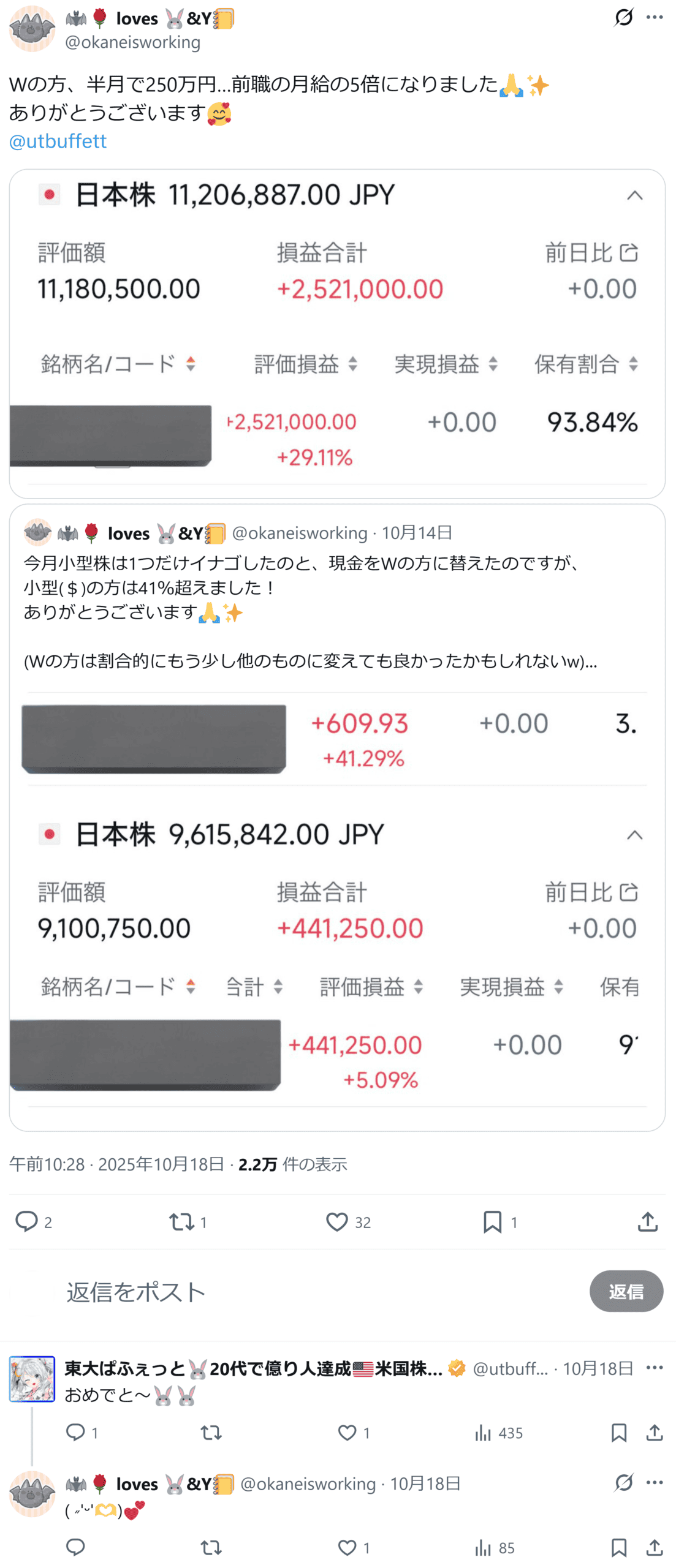676x1568 pixels.
Task: Repost the main post
Action: pyautogui.click(x=181, y=1221)
